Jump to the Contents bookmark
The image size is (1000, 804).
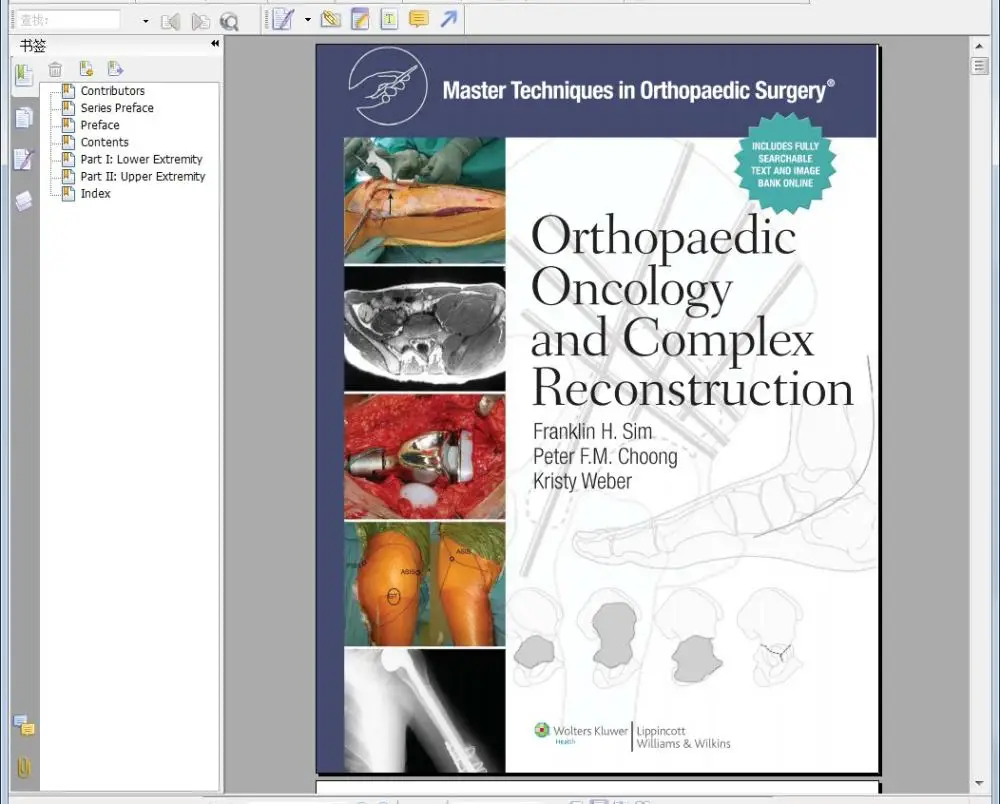click(x=104, y=142)
